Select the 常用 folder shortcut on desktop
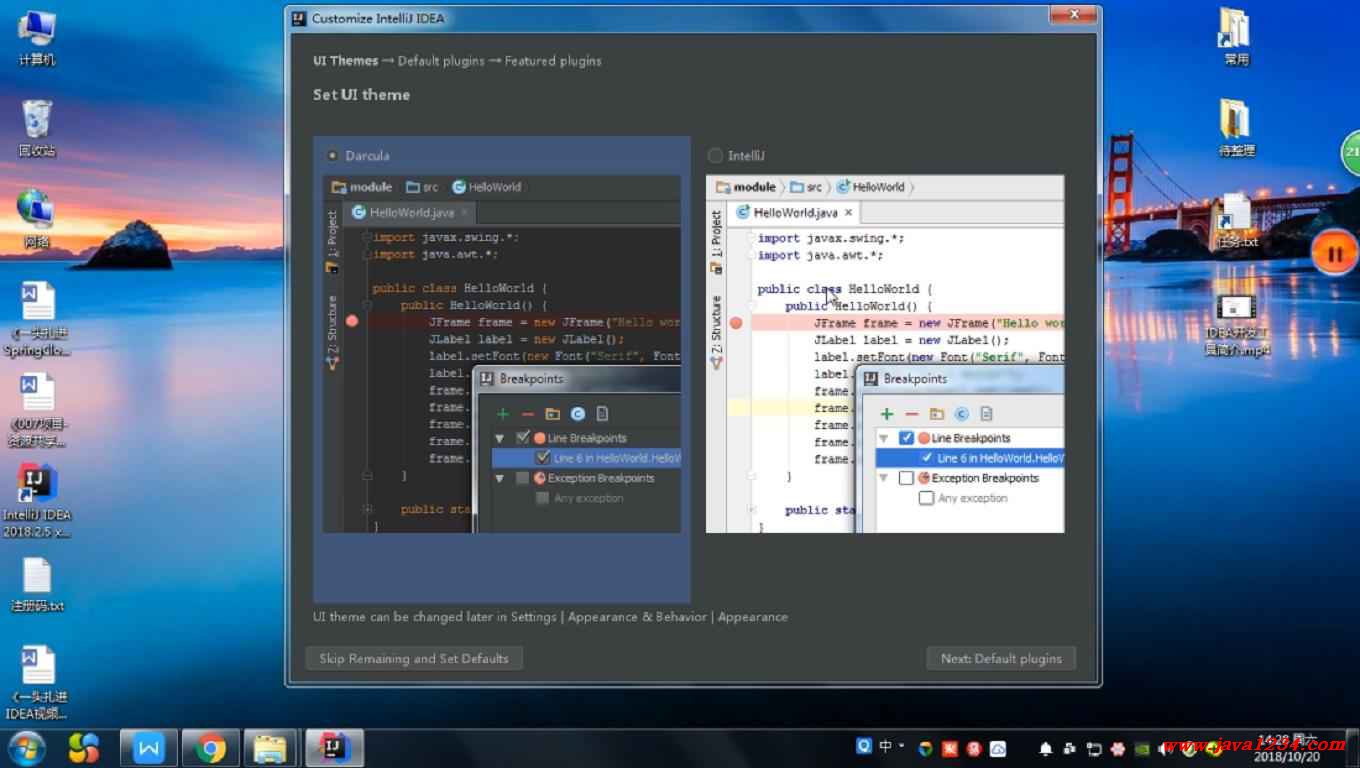 click(1236, 37)
